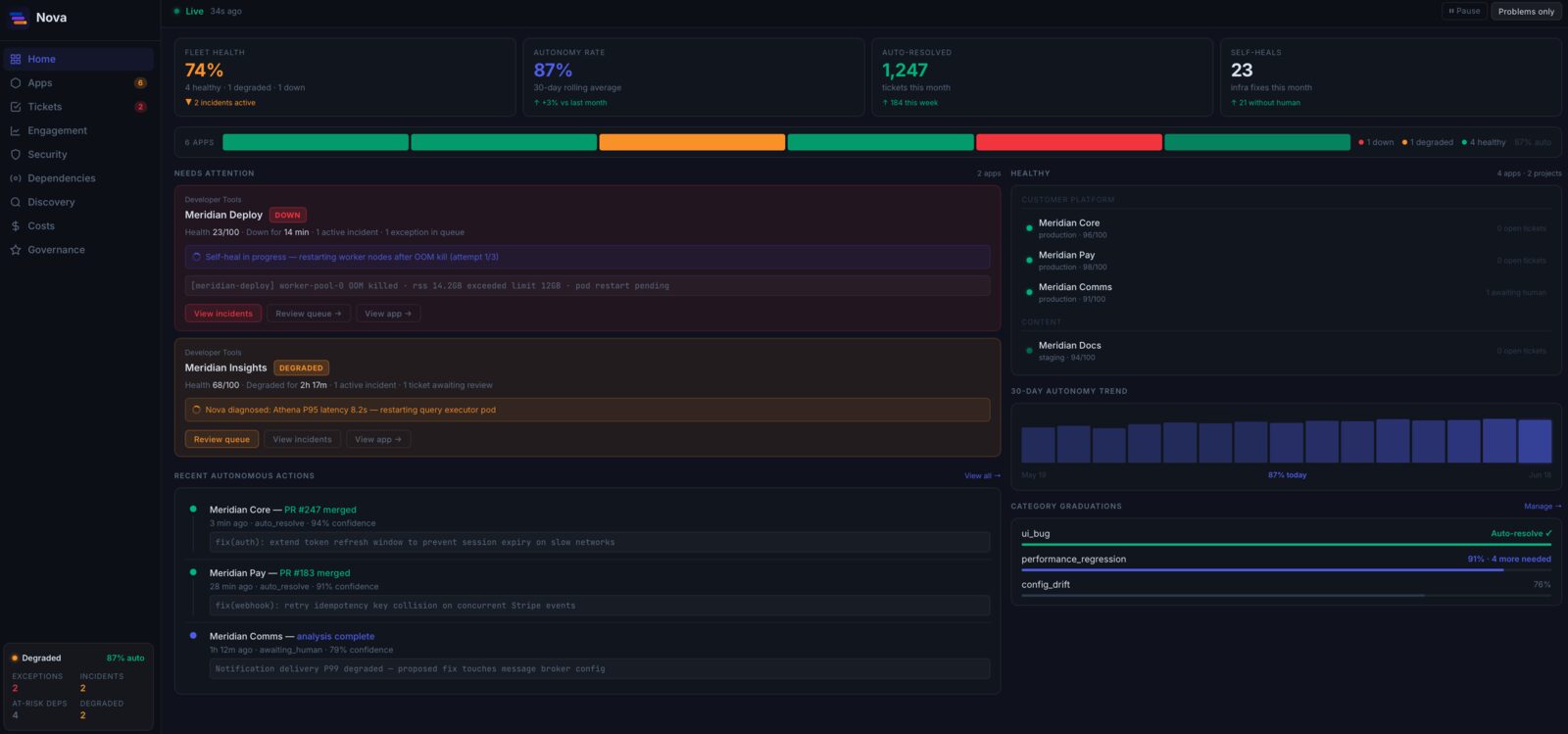Image resolution: width=1568 pixels, height=734 pixels.
Task: Pause the live feed
Action: coord(1464,11)
